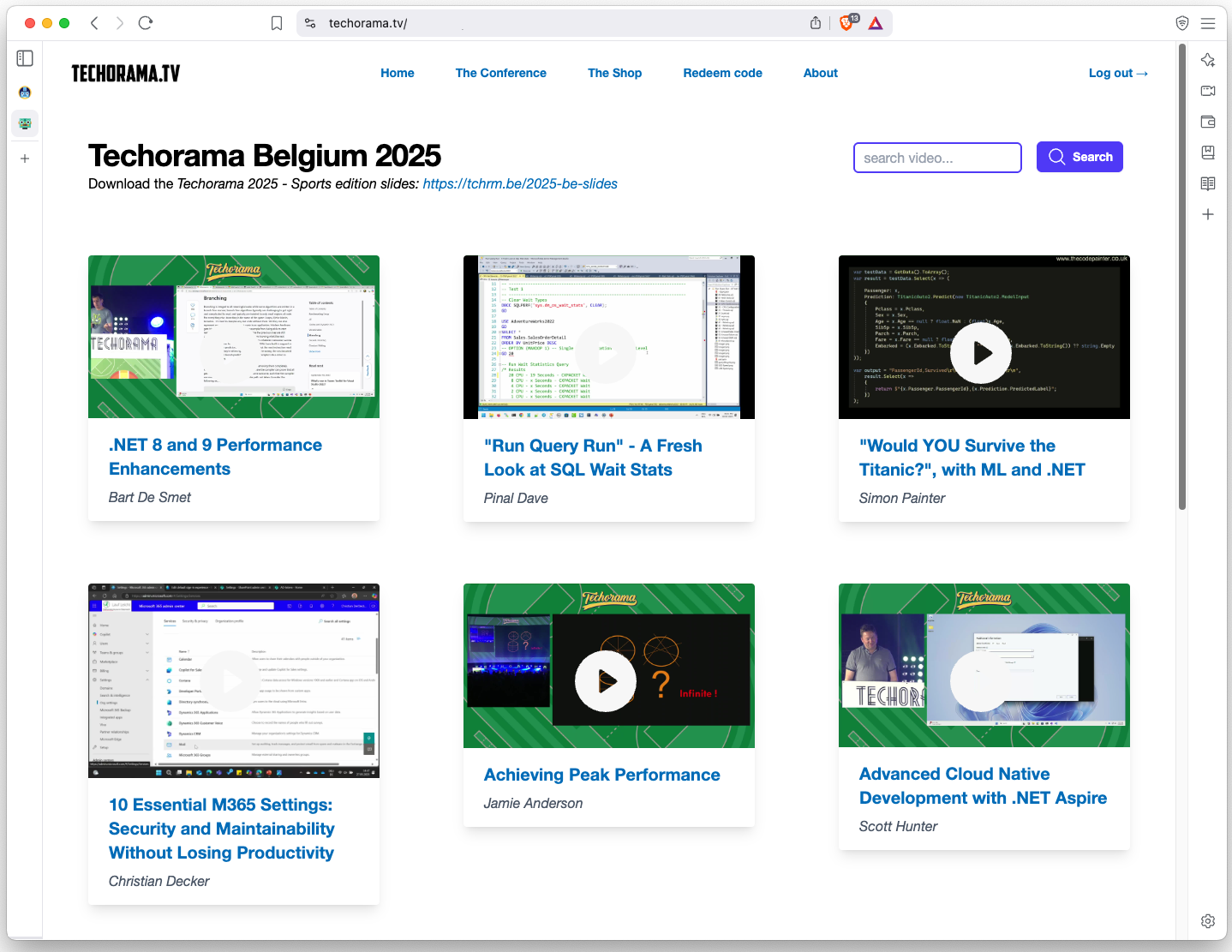This screenshot has width=1232, height=952.
Task: Open Leo AI sparkle icon in right sidebar
Action: click(1208, 60)
